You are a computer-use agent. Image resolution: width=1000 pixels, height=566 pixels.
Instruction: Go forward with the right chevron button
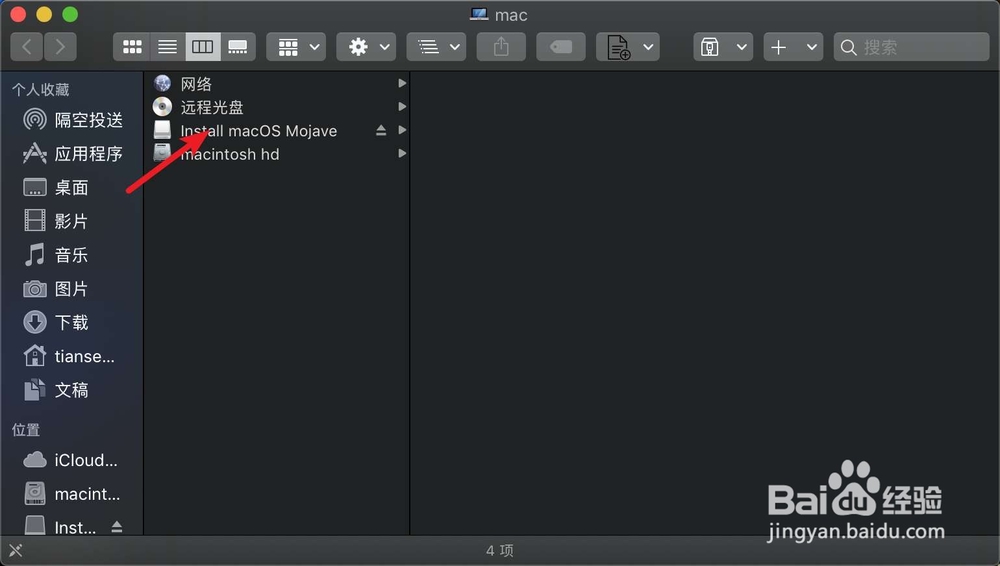[x=60, y=47]
